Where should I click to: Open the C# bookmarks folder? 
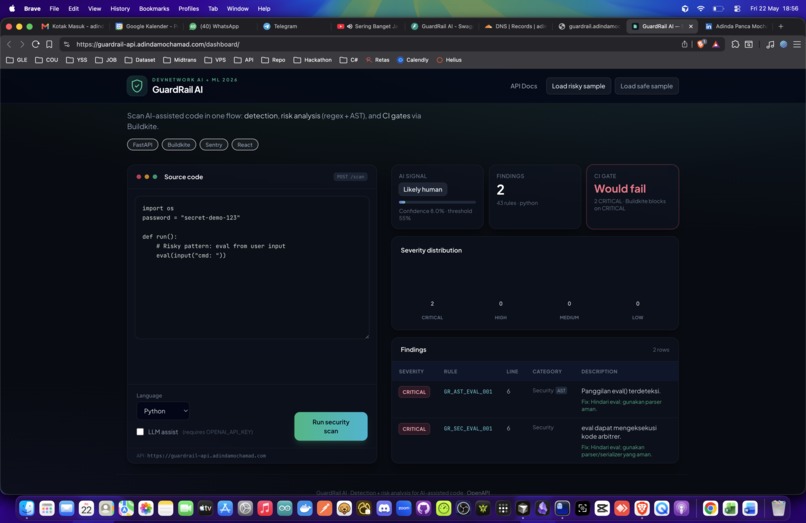349,60
